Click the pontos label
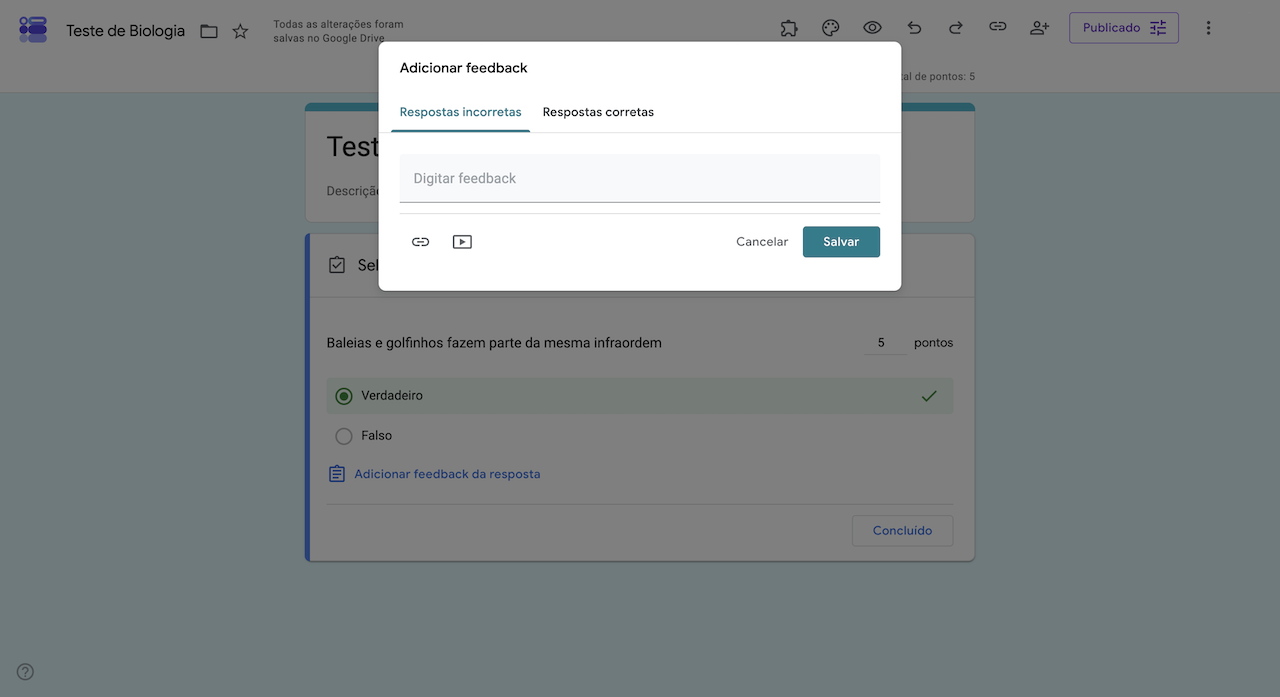Viewport: 1280px width, 697px height. pos(933,343)
